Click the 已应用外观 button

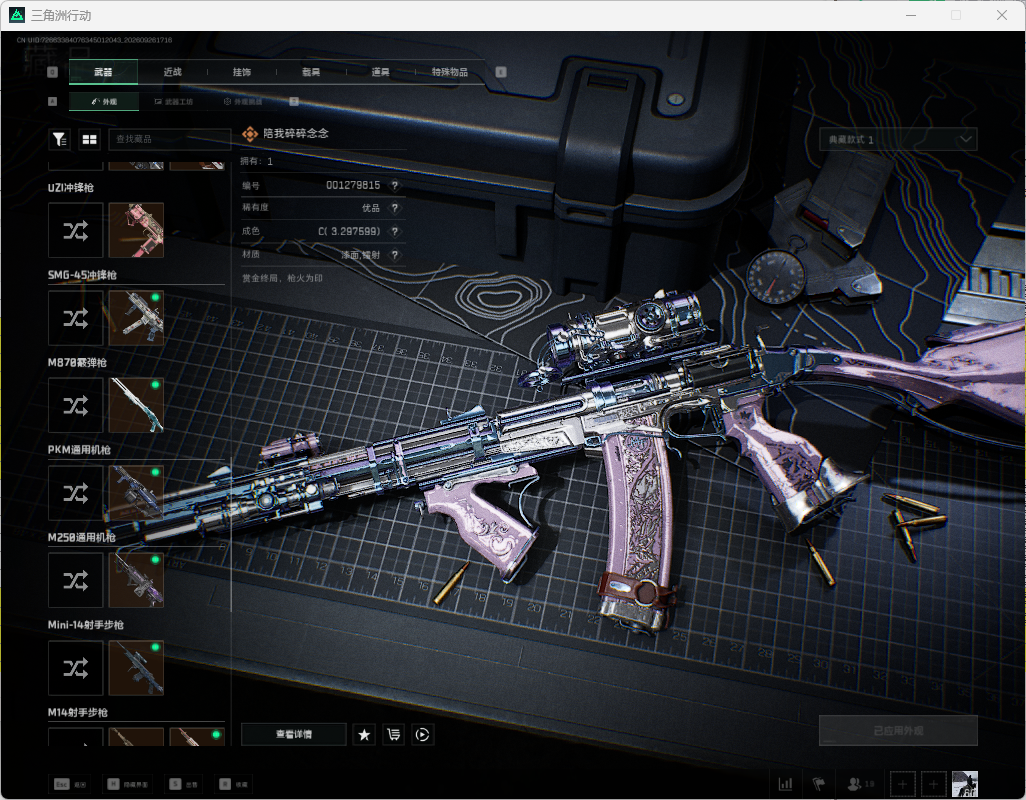[x=898, y=730]
